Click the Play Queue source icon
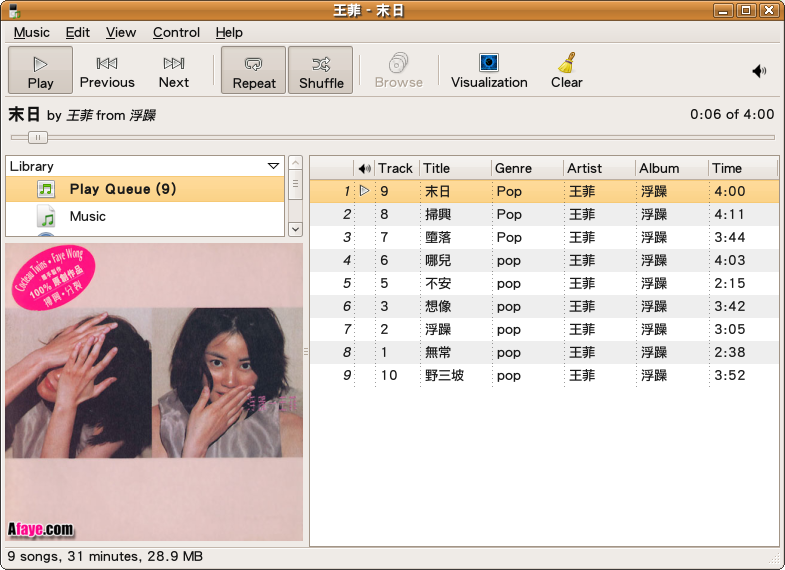The height and width of the screenshot is (570, 785). (46, 189)
